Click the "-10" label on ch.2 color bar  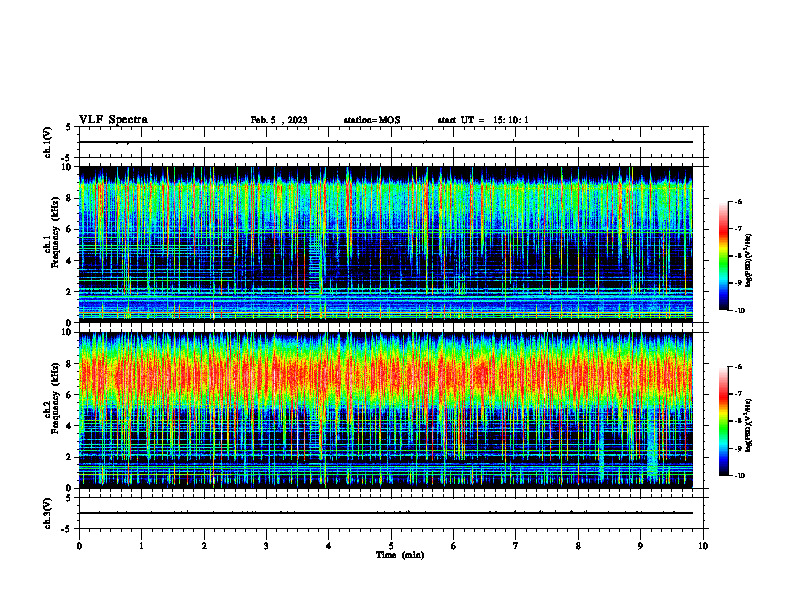(740, 476)
